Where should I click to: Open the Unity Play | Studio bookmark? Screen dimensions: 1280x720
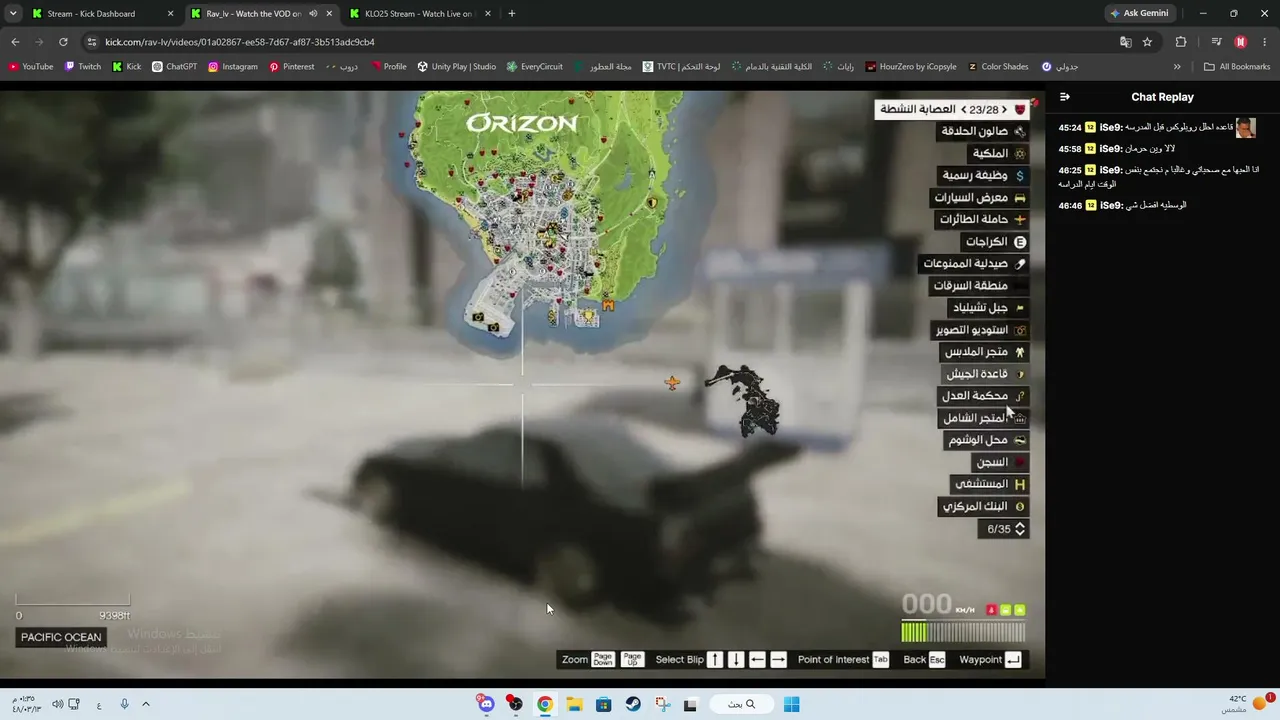point(457,67)
